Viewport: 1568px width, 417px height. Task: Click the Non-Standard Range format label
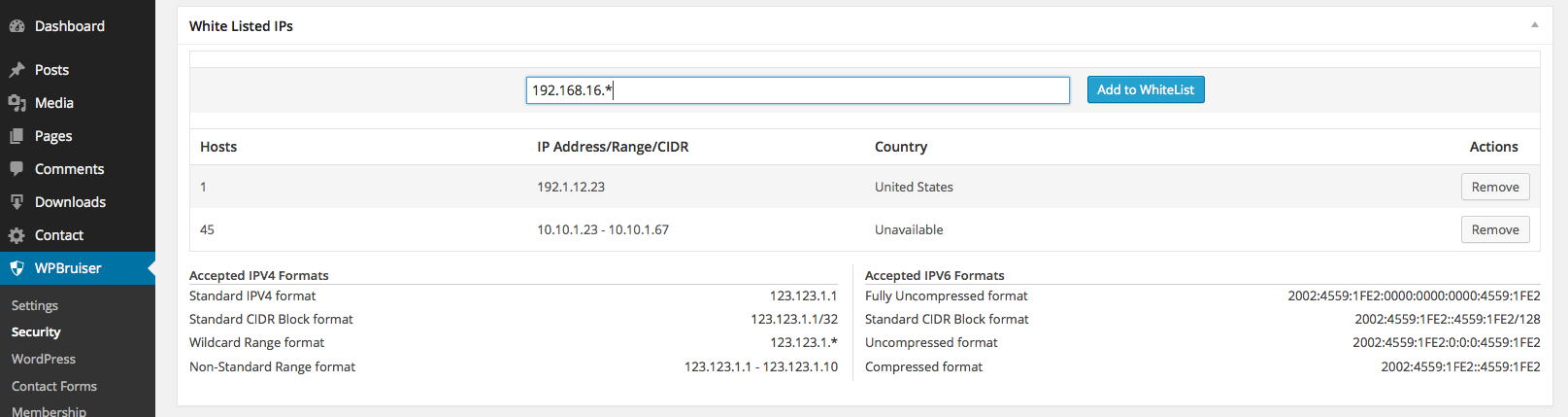pyautogui.click(x=272, y=366)
